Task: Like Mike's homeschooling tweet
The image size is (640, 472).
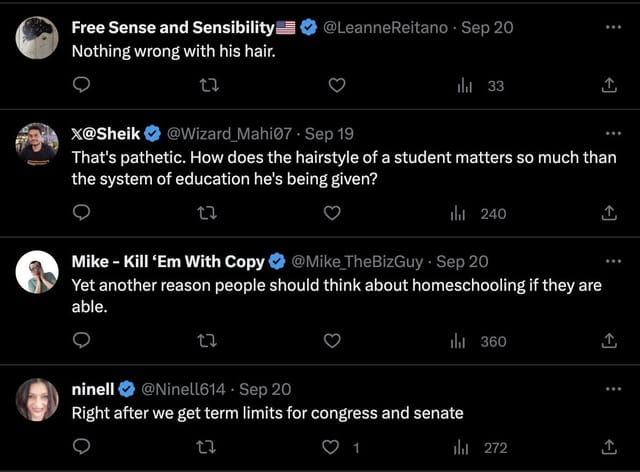Action: point(333,341)
